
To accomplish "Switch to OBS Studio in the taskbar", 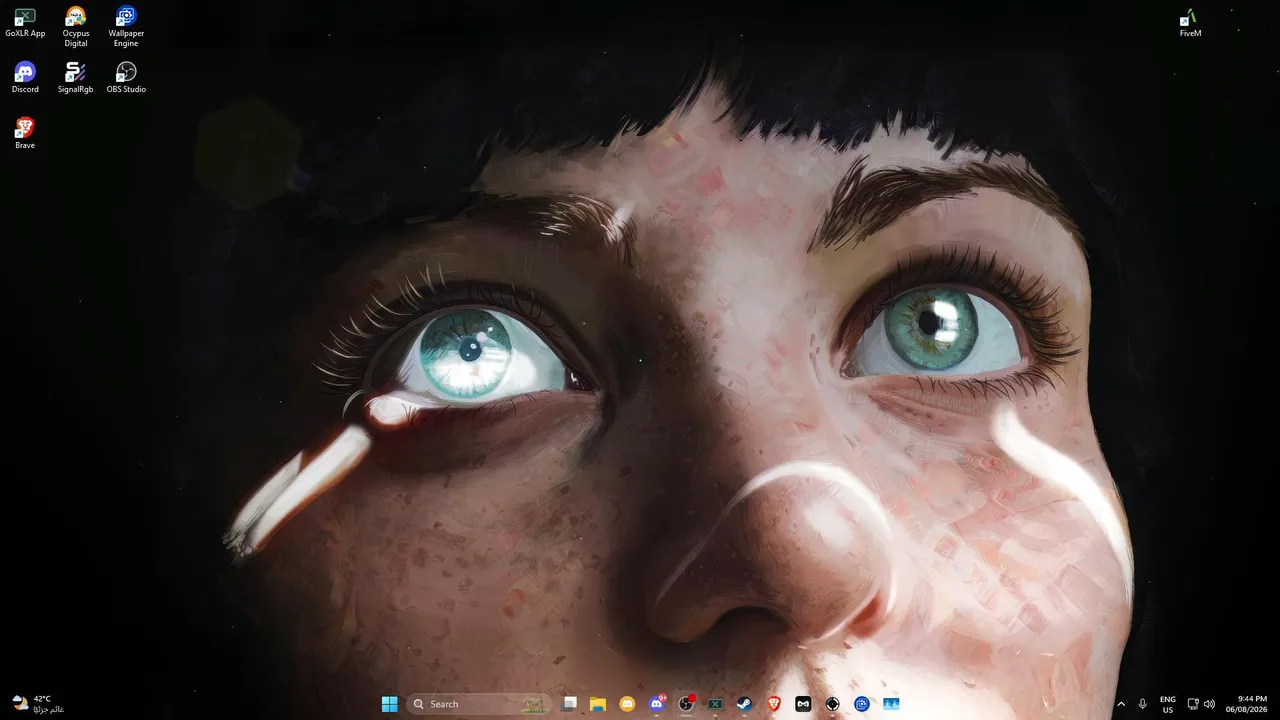I will [x=686, y=704].
